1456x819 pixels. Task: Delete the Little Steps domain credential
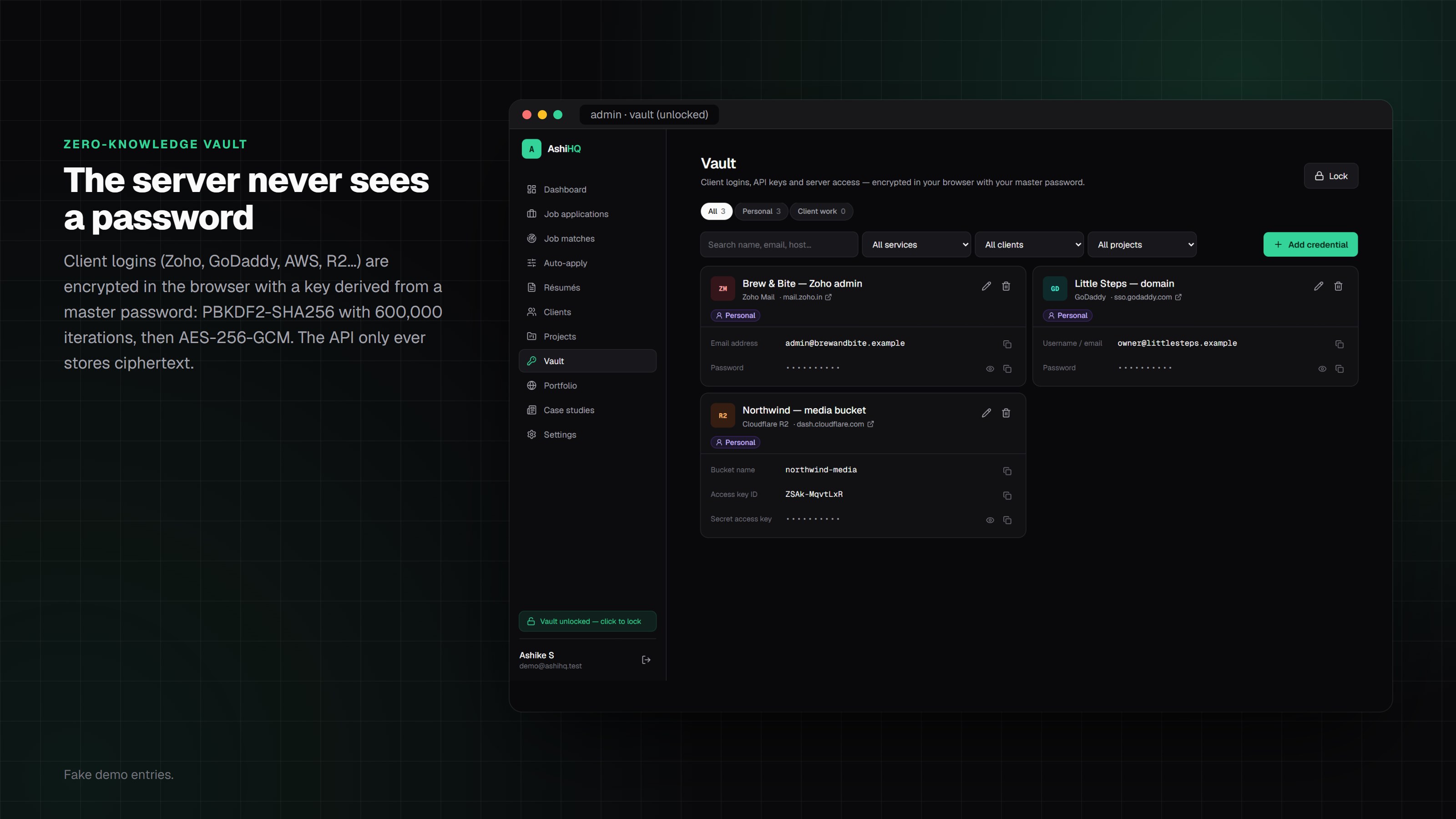pos(1338,286)
